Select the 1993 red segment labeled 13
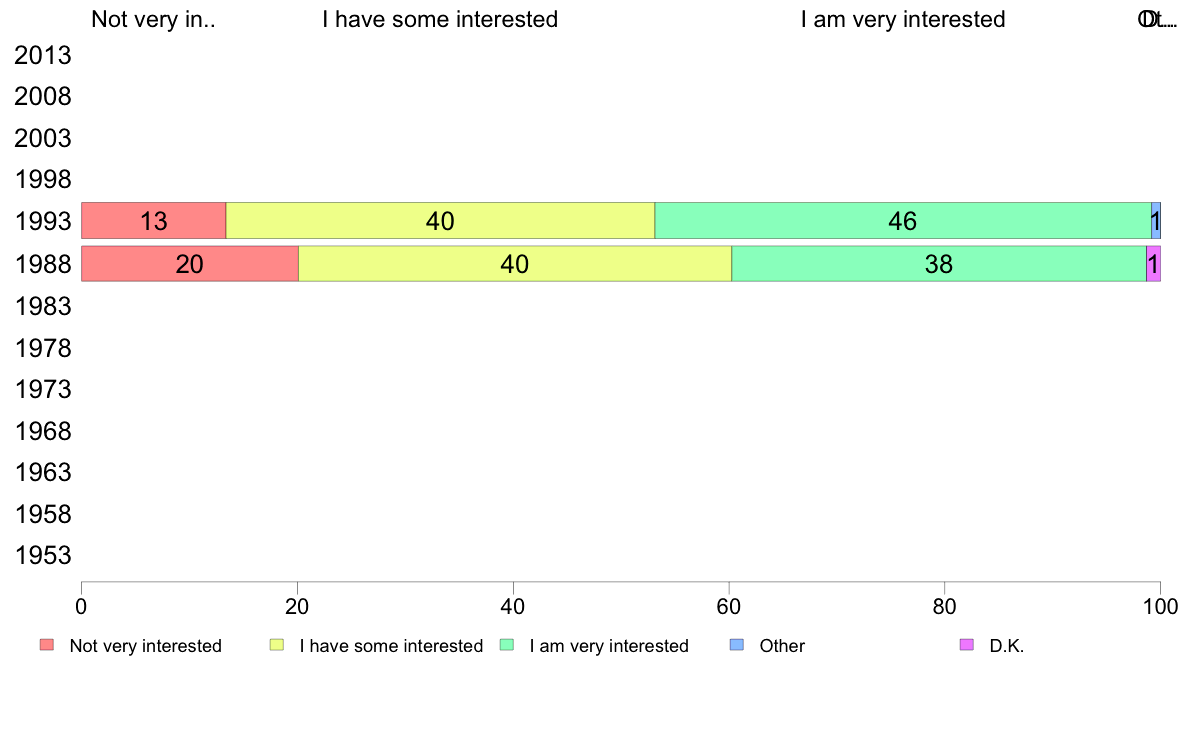This screenshot has height=736, width=1188. [154, 221]
